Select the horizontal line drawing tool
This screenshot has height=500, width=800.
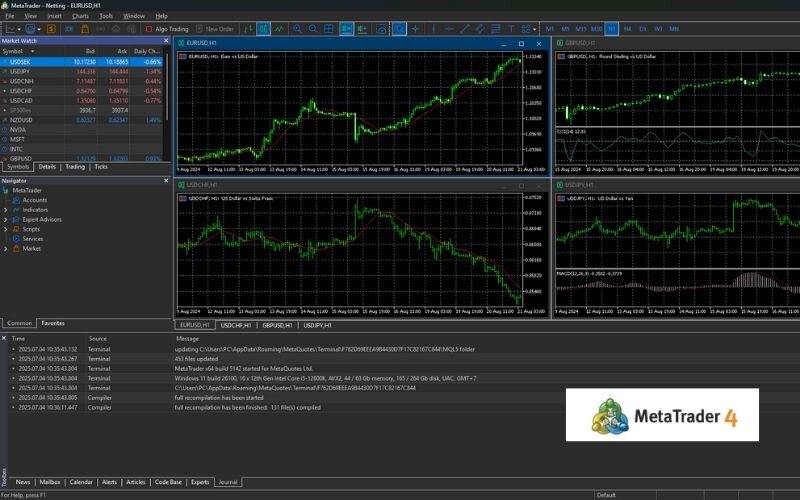click(x=449, y=29)
